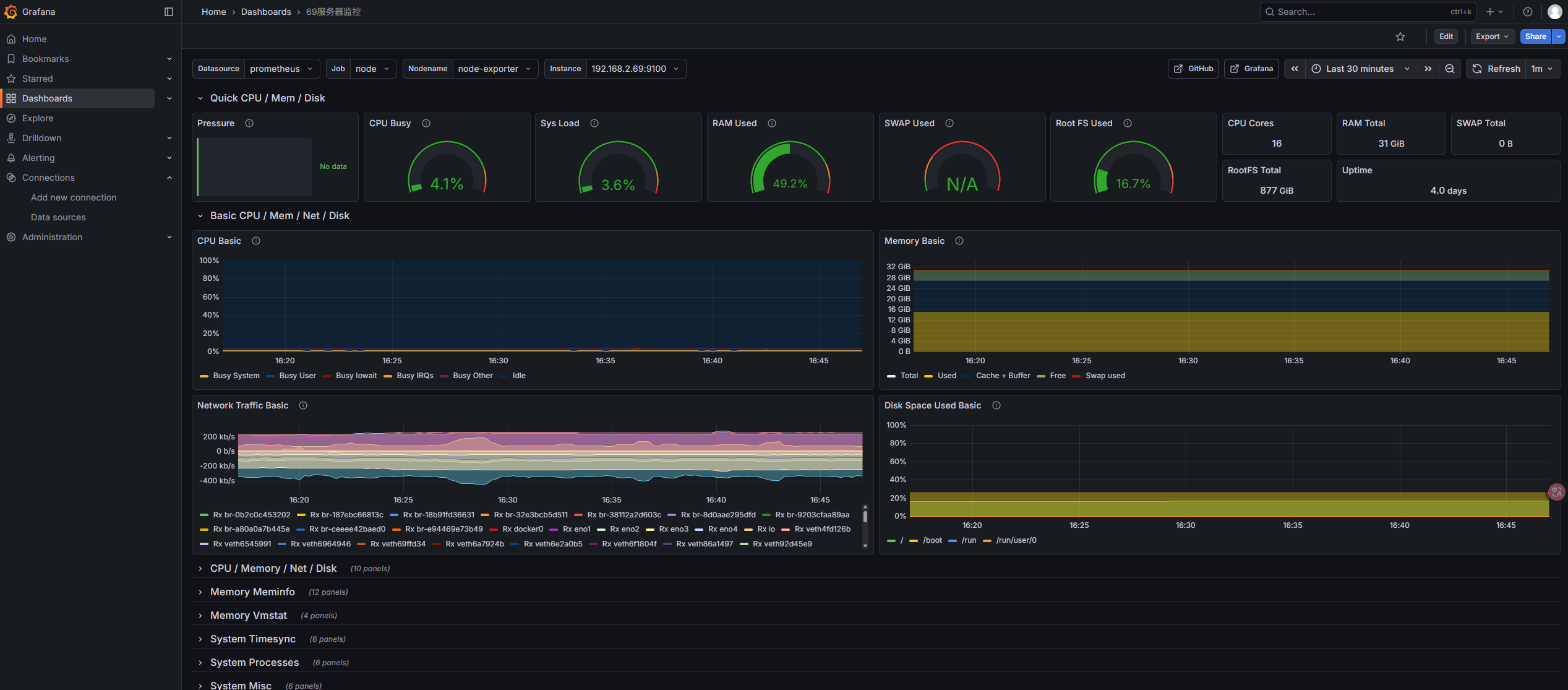Open the GitHub link button
This screenshot has width=1568, height=690.
coord(1193,69)
